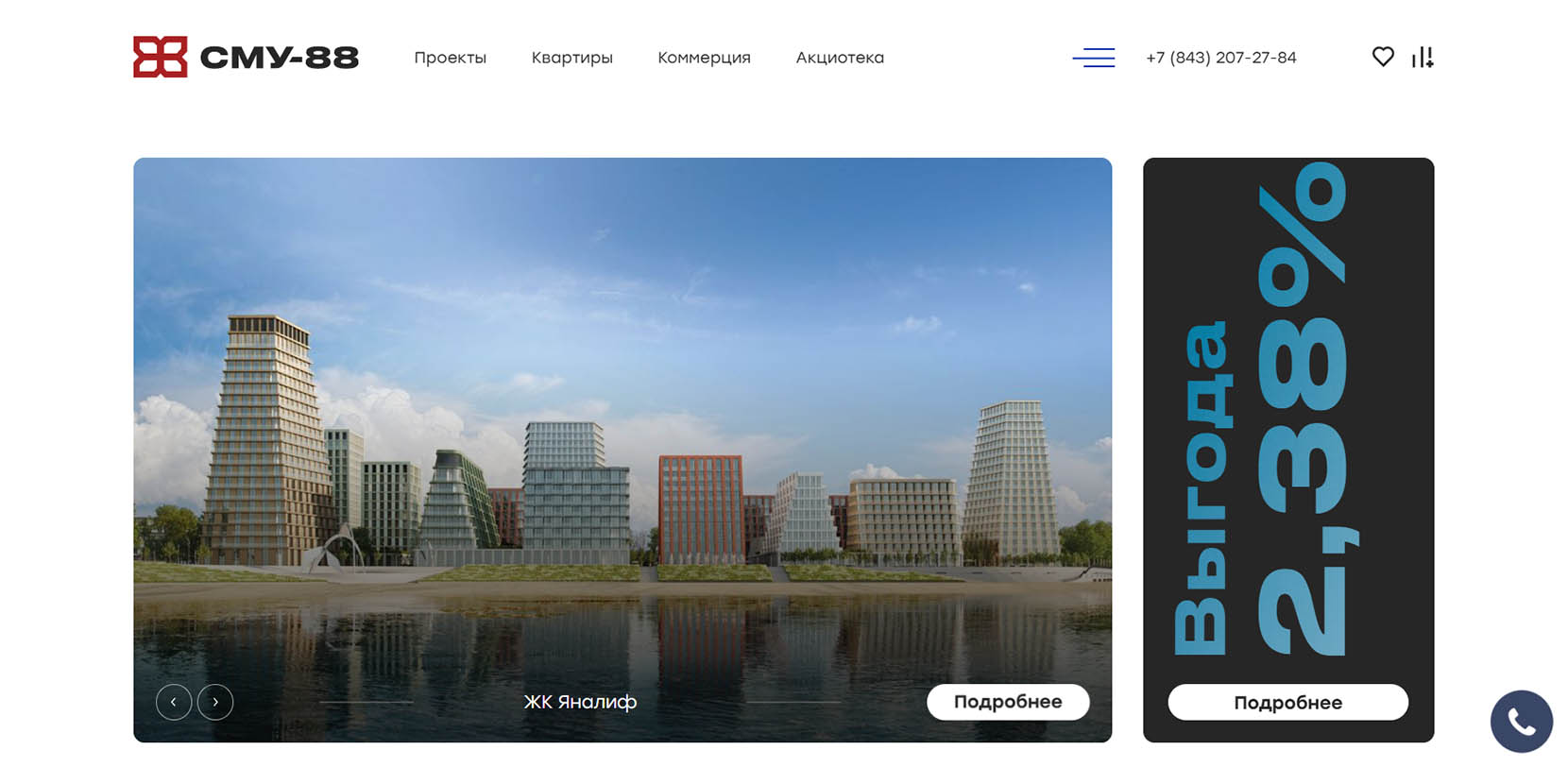The height and width of the screenshot is (784, 1568).
Task: Click the ЖК Яналиф slide title
Action: (580, 702)
